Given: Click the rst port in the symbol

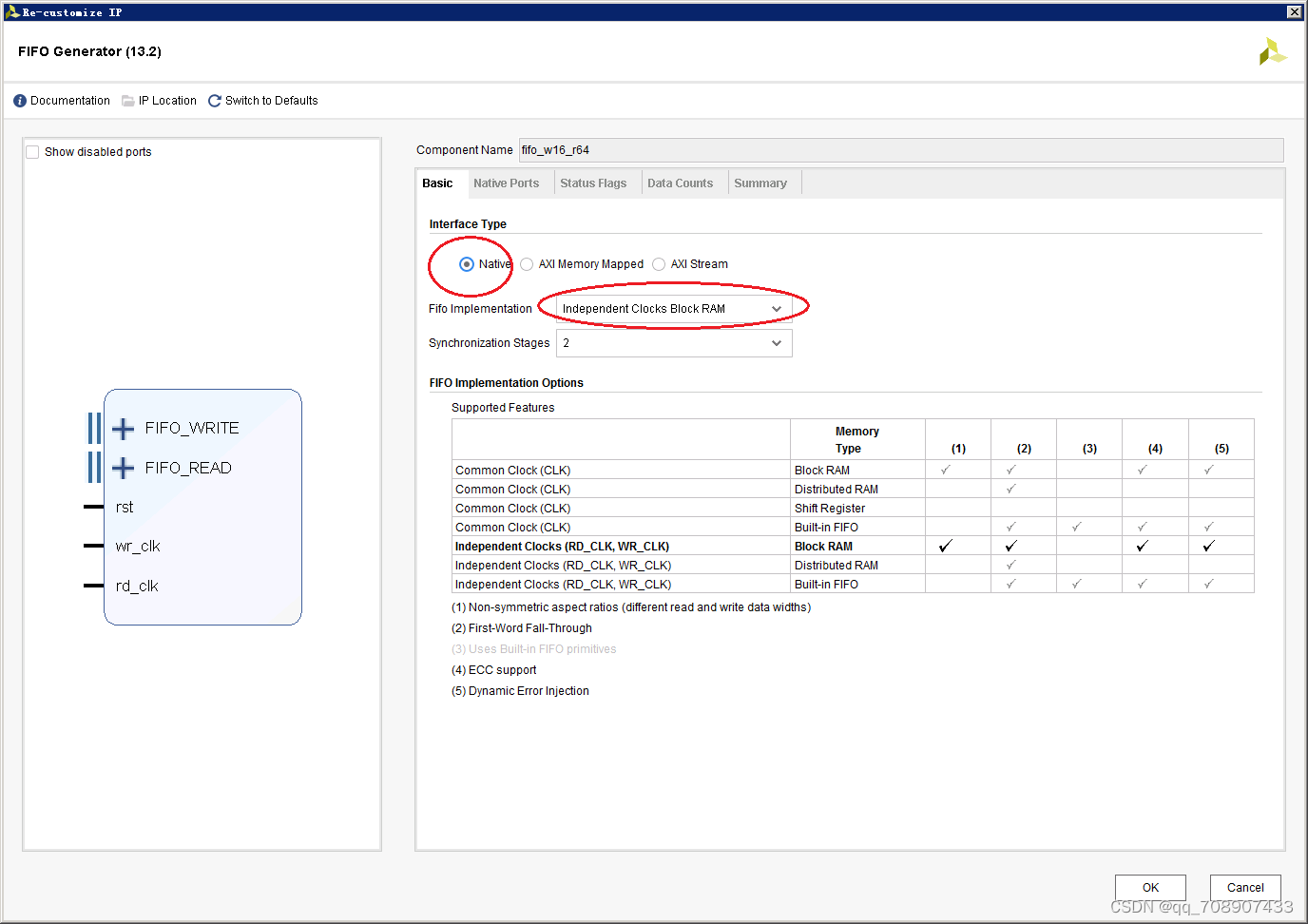Looking at the screenshot, I should point(125,508).
